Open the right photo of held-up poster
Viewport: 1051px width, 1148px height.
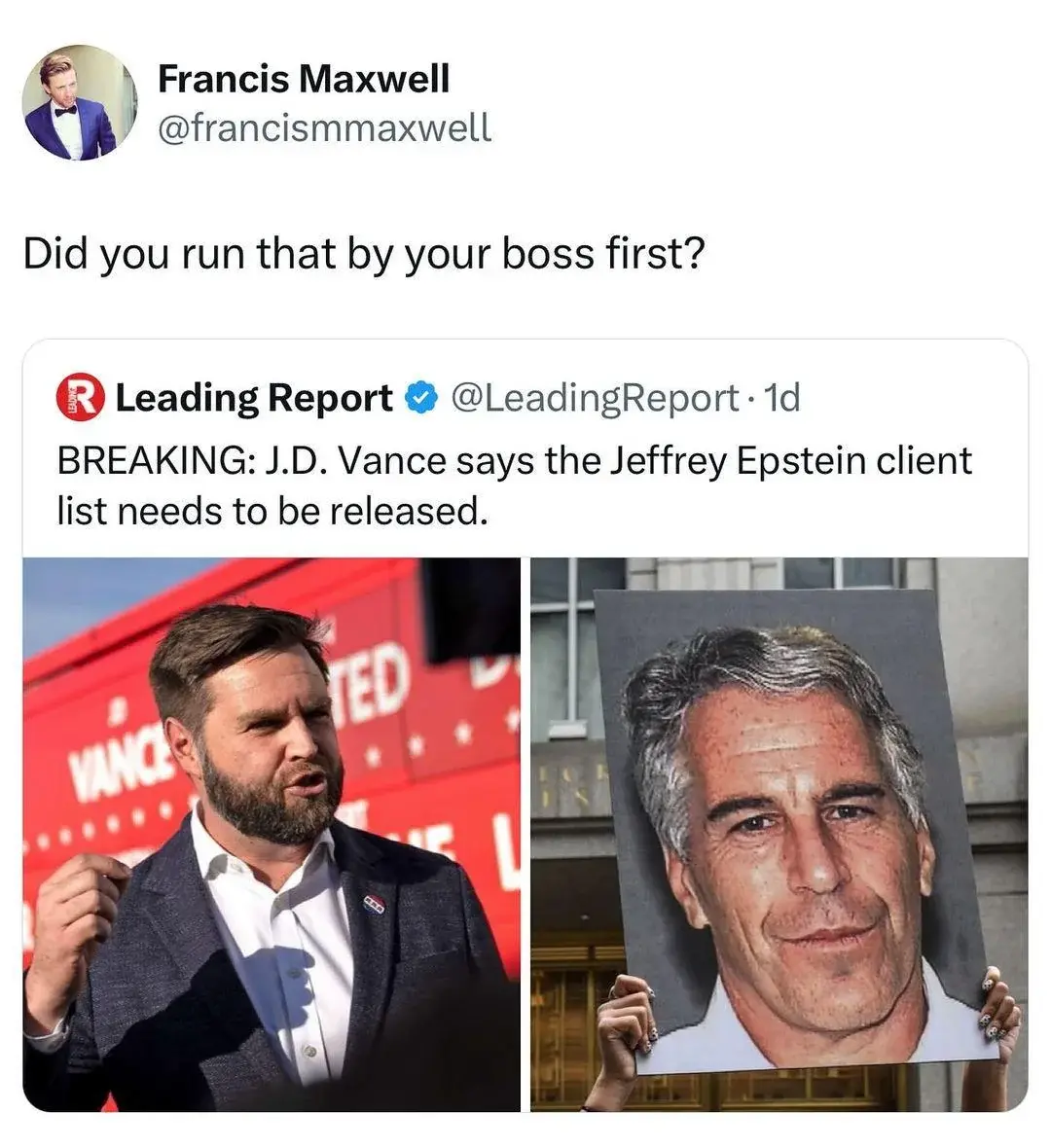[x=779, y=835]
